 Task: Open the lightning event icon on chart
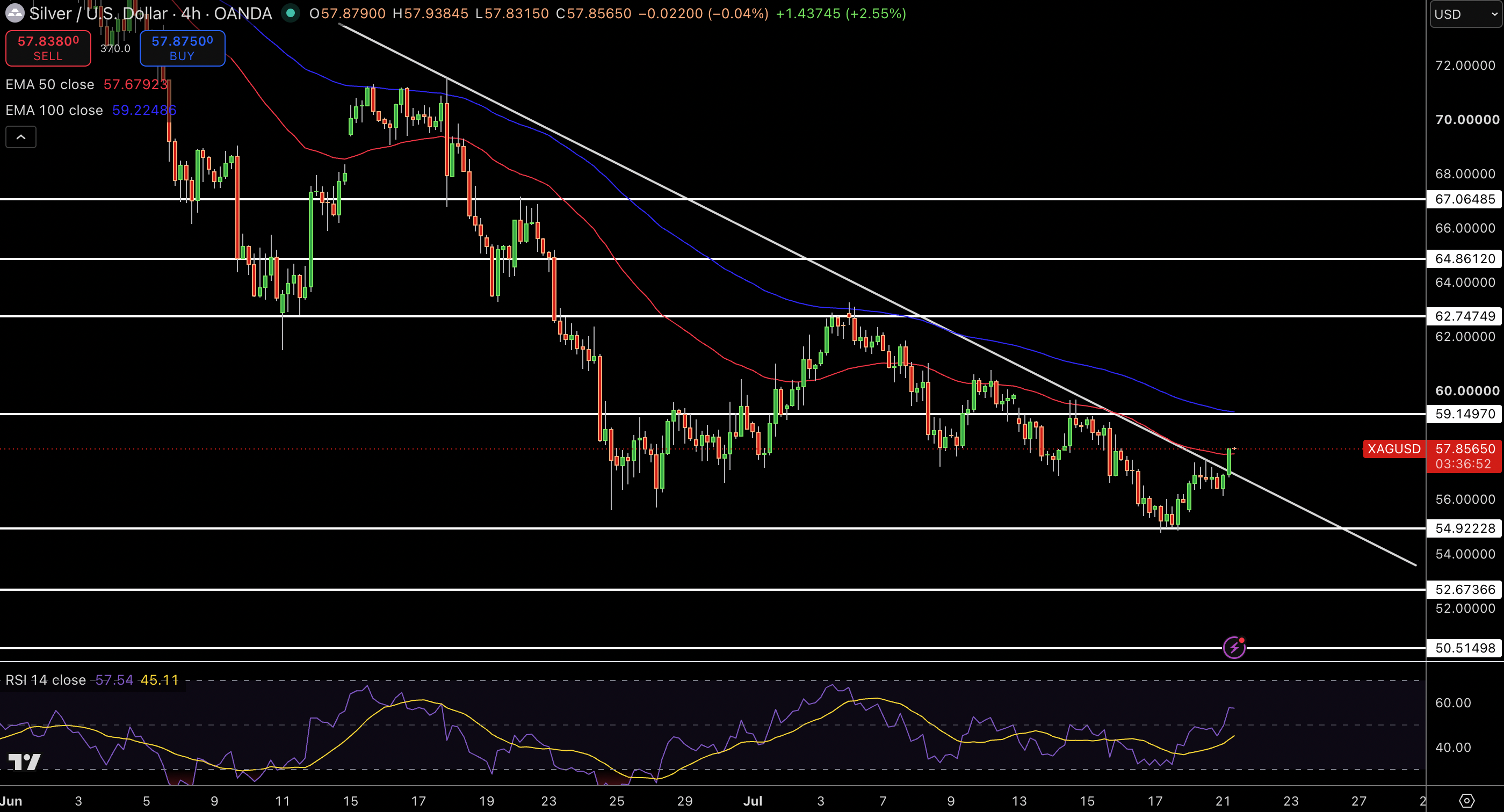pyautogui.click(x=1234, y=647)
